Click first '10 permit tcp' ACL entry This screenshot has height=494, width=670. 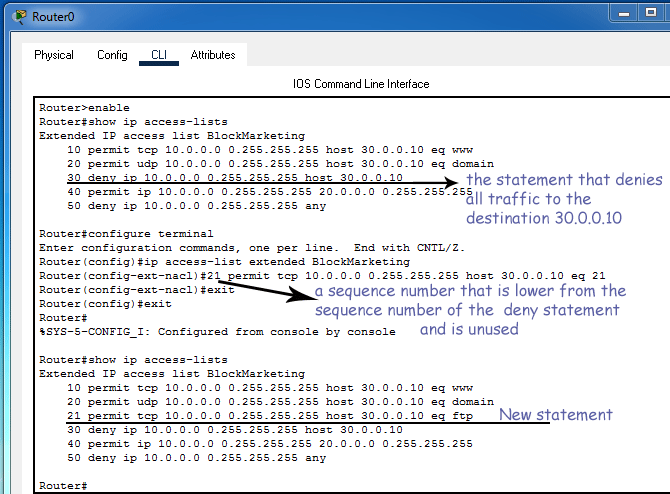point(270,150)
